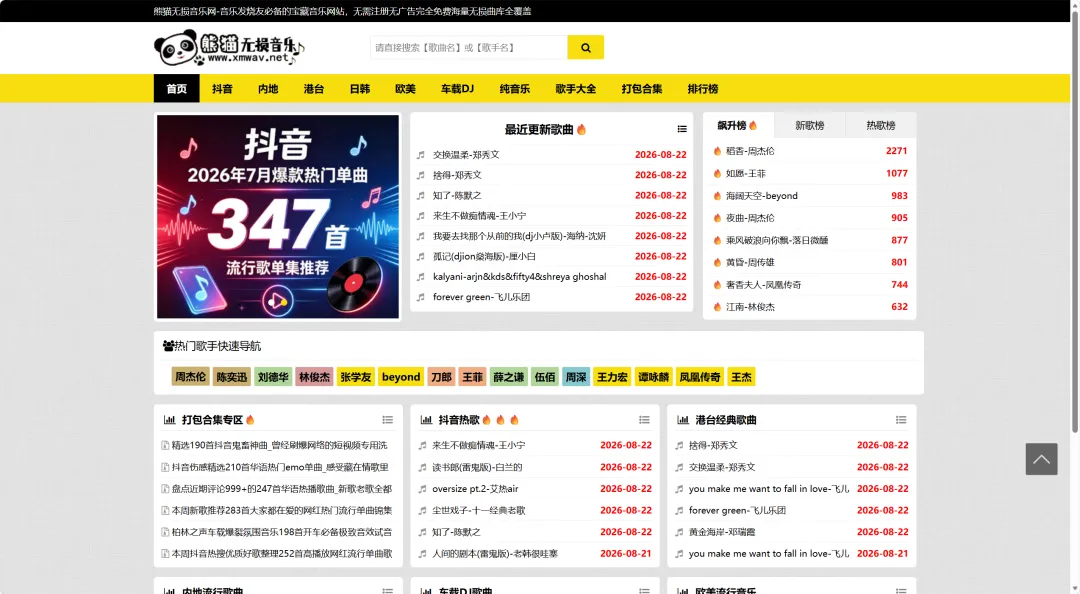
Task: Open the 欧美 navigation menu
Action: pyautogui.click(x=406, y=88)
